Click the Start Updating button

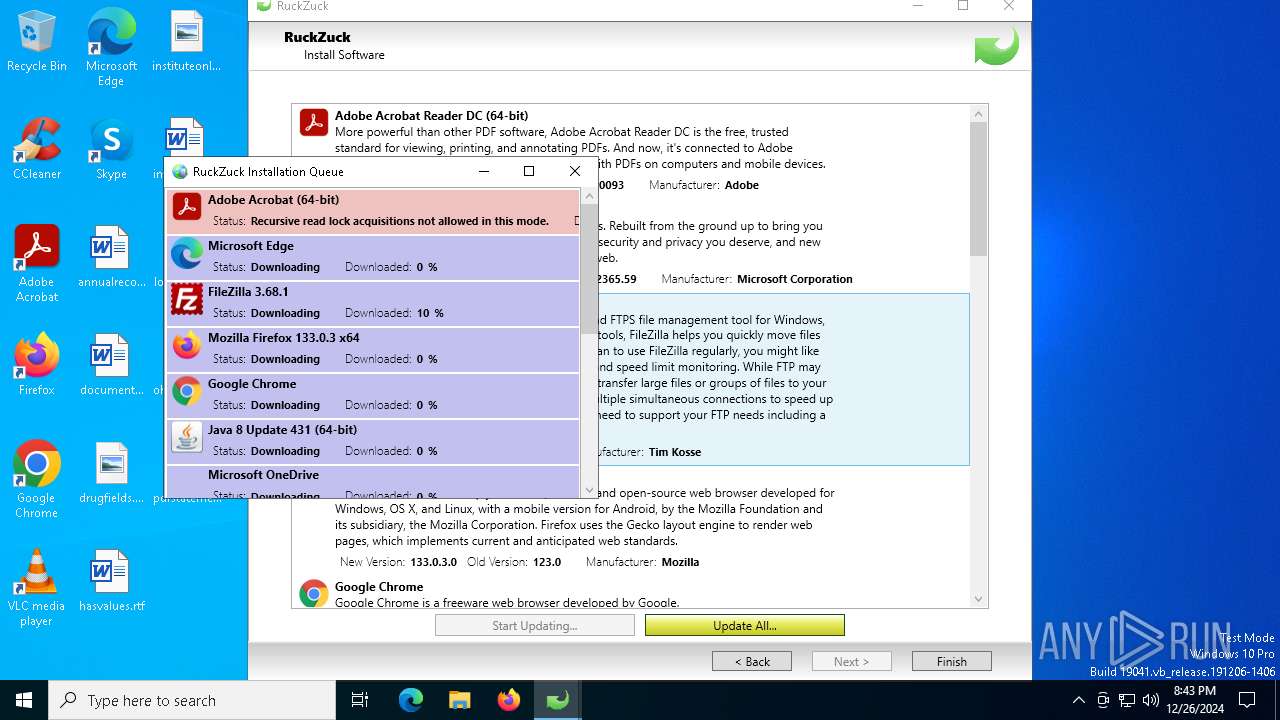(535, 625)
